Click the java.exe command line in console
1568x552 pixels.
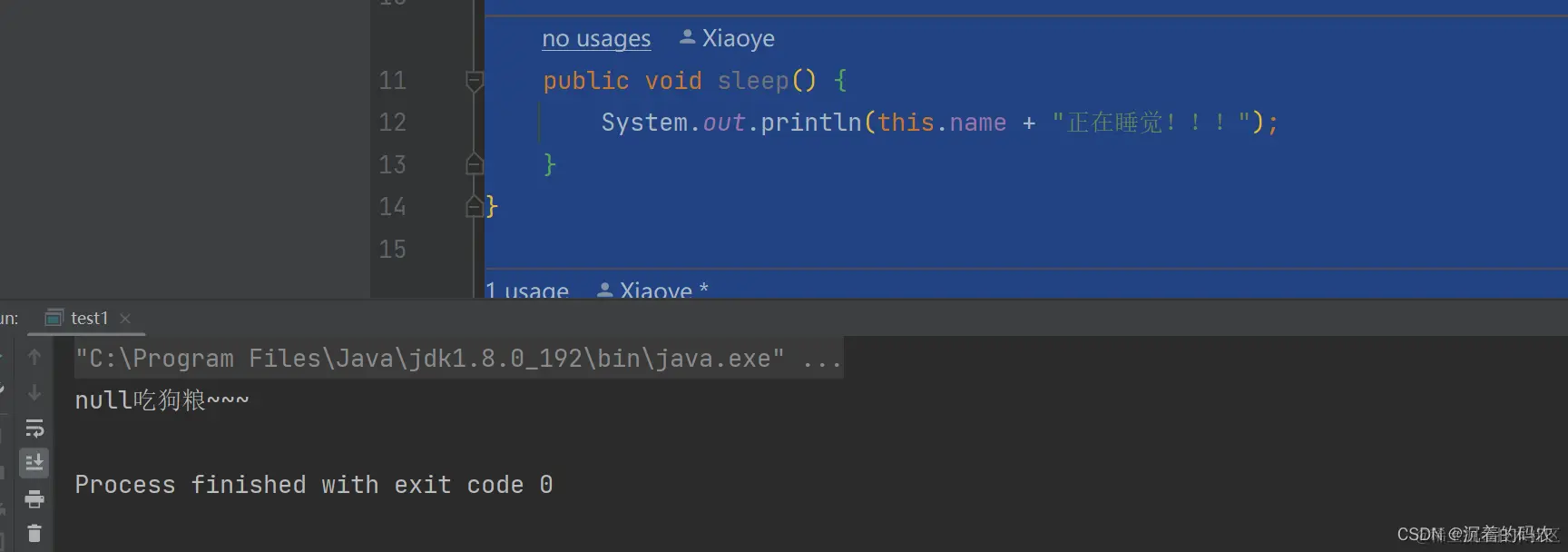point(458,359)
